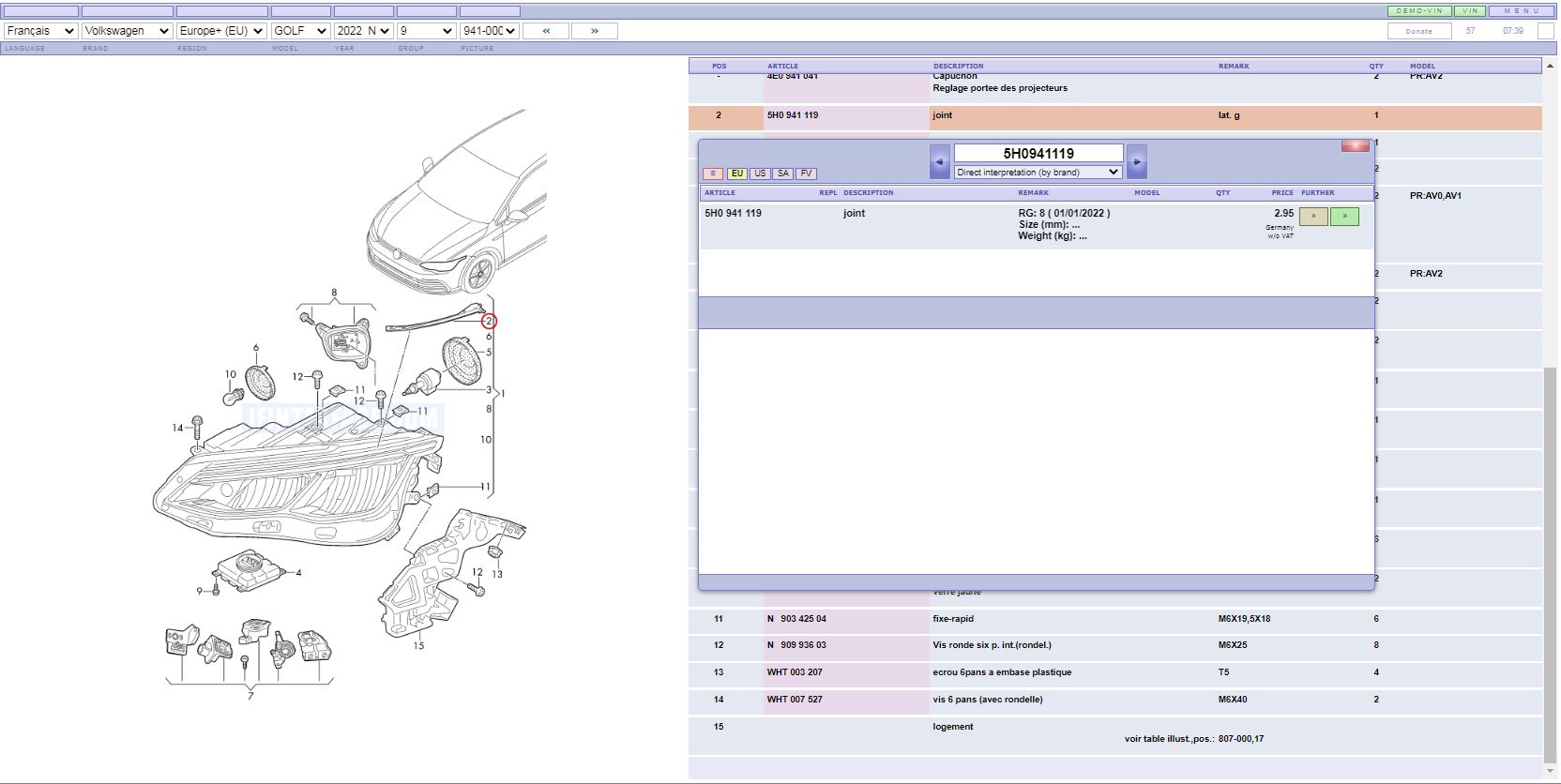Click the blank tab above Year
The image size is (1561, 784).
click(x=363, y=11)
